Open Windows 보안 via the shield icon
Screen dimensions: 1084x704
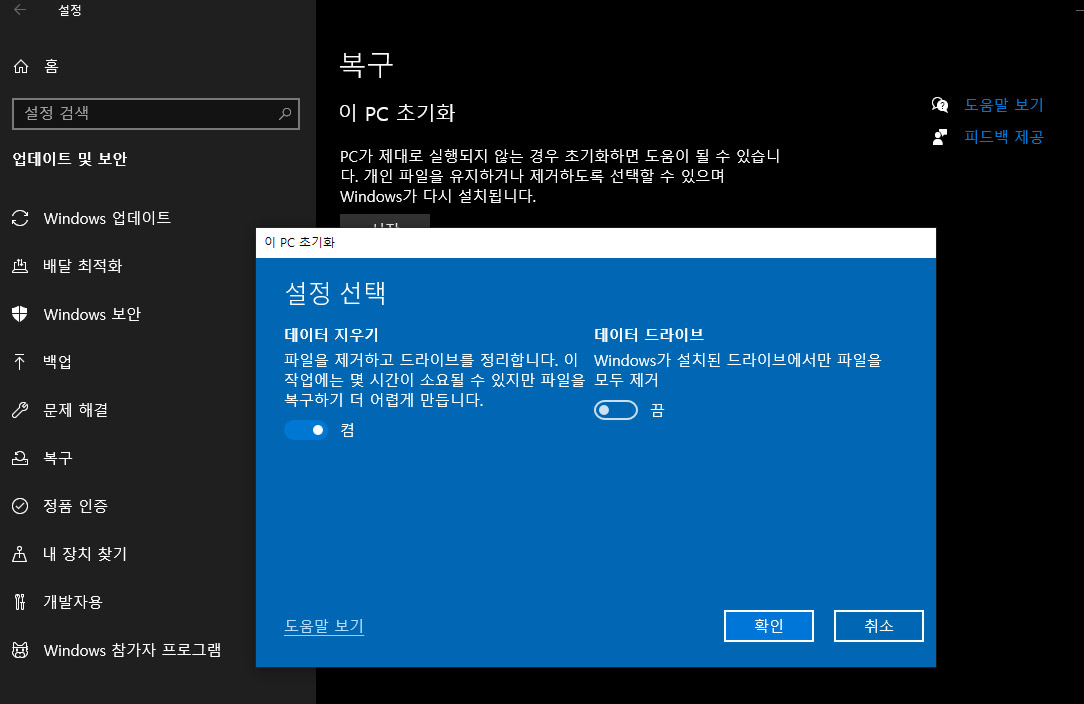point(20,314)
